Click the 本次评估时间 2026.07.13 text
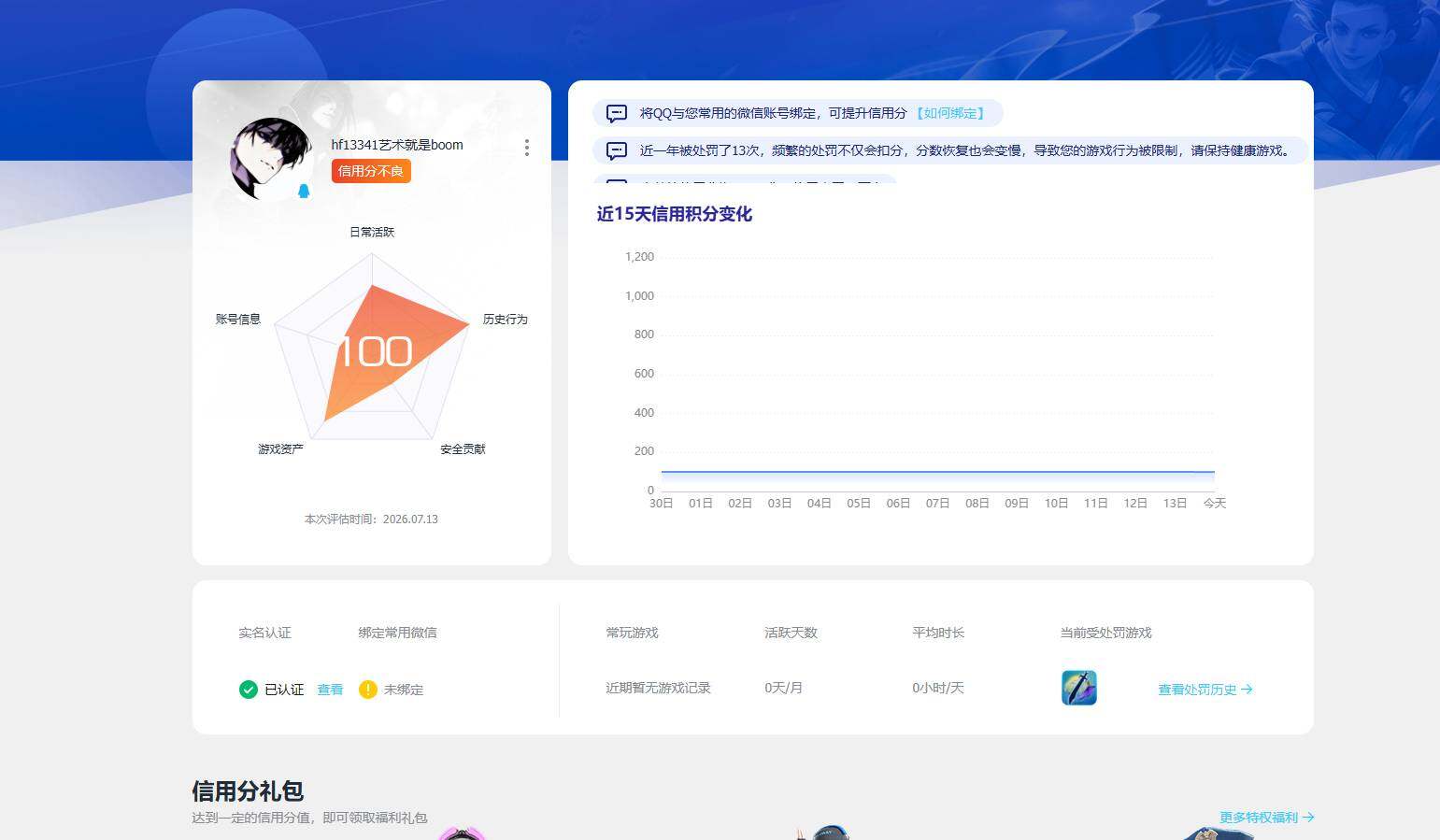1440x840 pixels. 371,520
